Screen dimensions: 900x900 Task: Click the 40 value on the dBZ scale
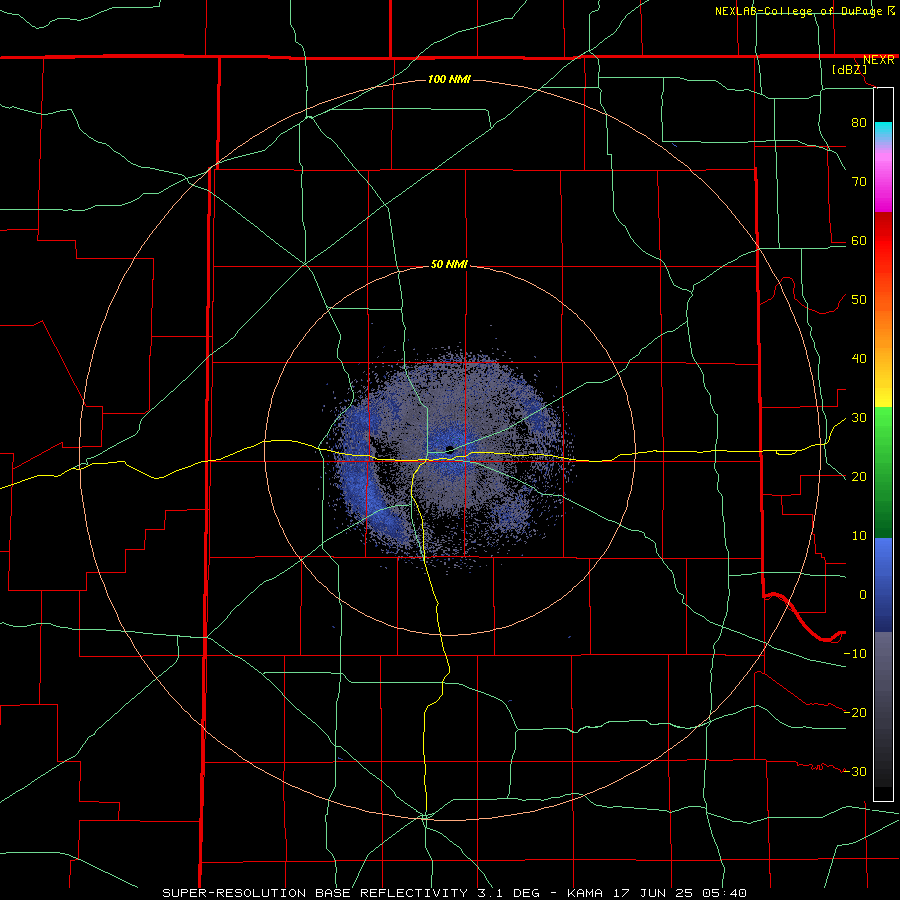tap(859, 359)
